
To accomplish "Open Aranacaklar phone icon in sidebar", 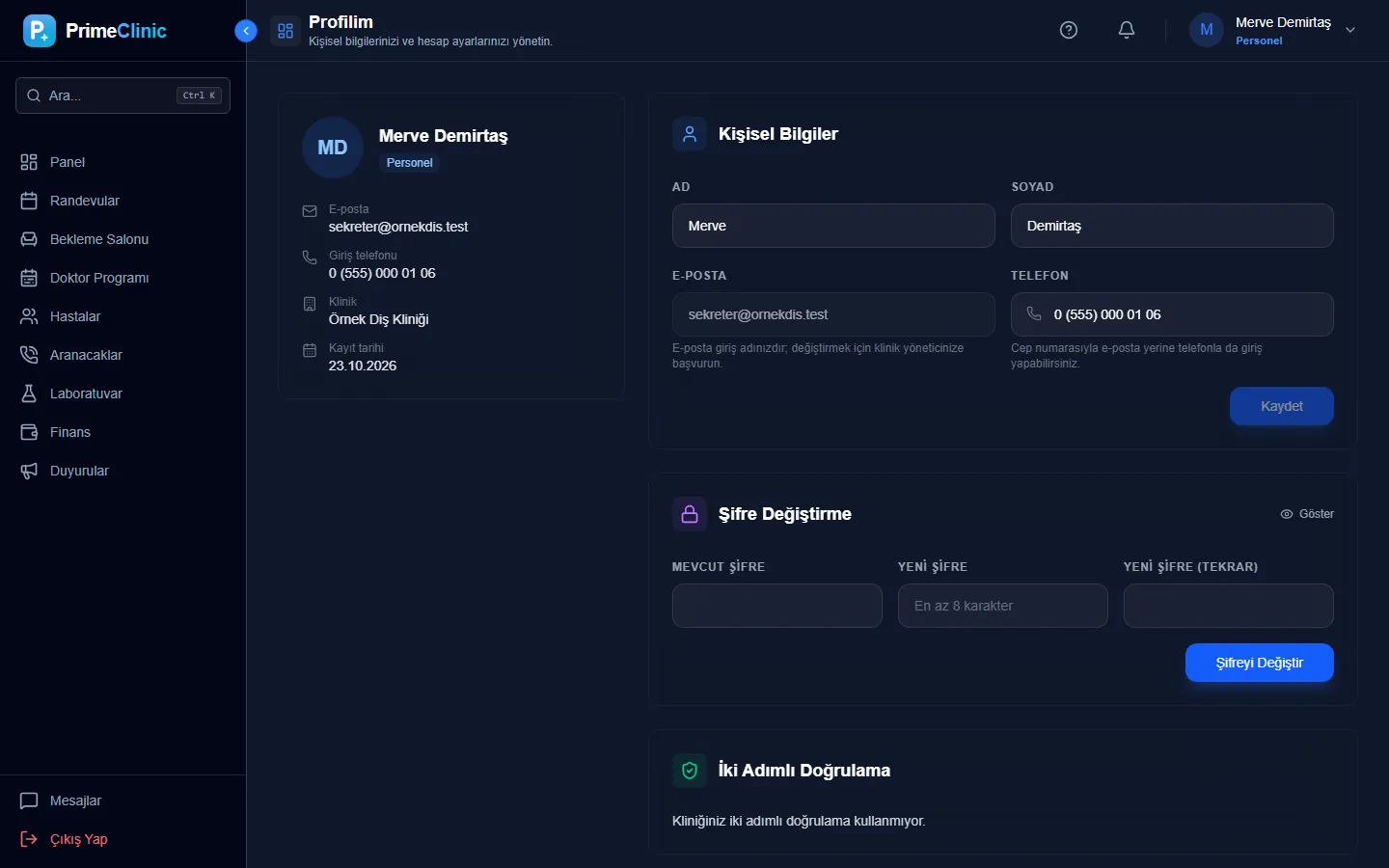I will 29,355.
